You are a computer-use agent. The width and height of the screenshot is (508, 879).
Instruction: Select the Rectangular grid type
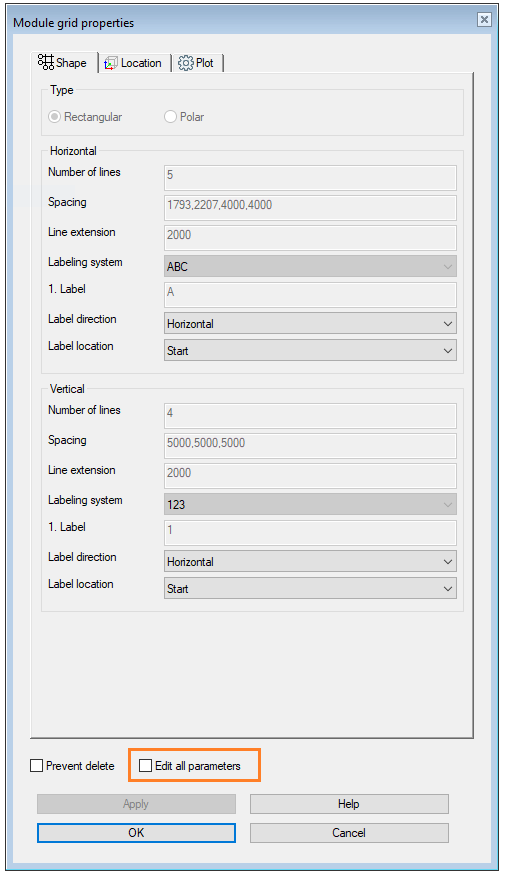click(86, 117)
